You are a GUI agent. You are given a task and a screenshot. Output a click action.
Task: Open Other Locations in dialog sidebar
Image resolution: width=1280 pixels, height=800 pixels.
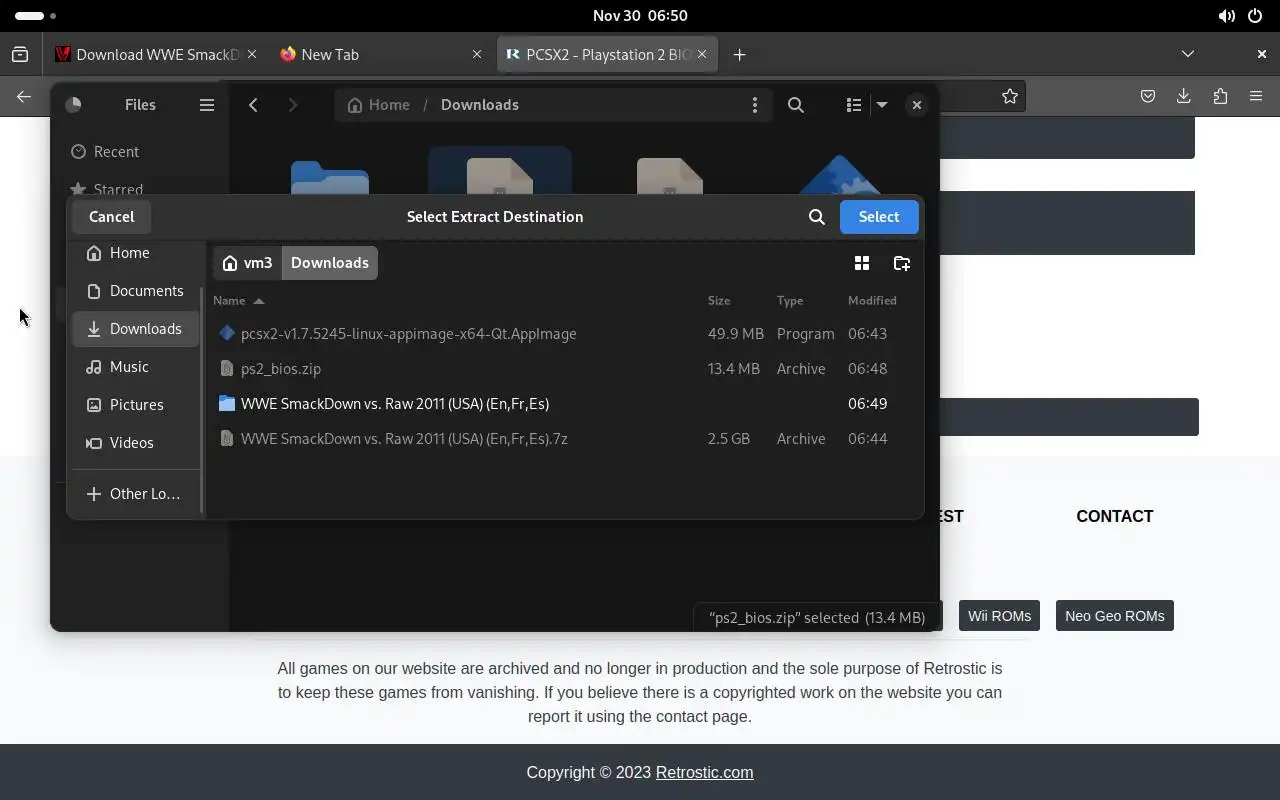[135, 494]
